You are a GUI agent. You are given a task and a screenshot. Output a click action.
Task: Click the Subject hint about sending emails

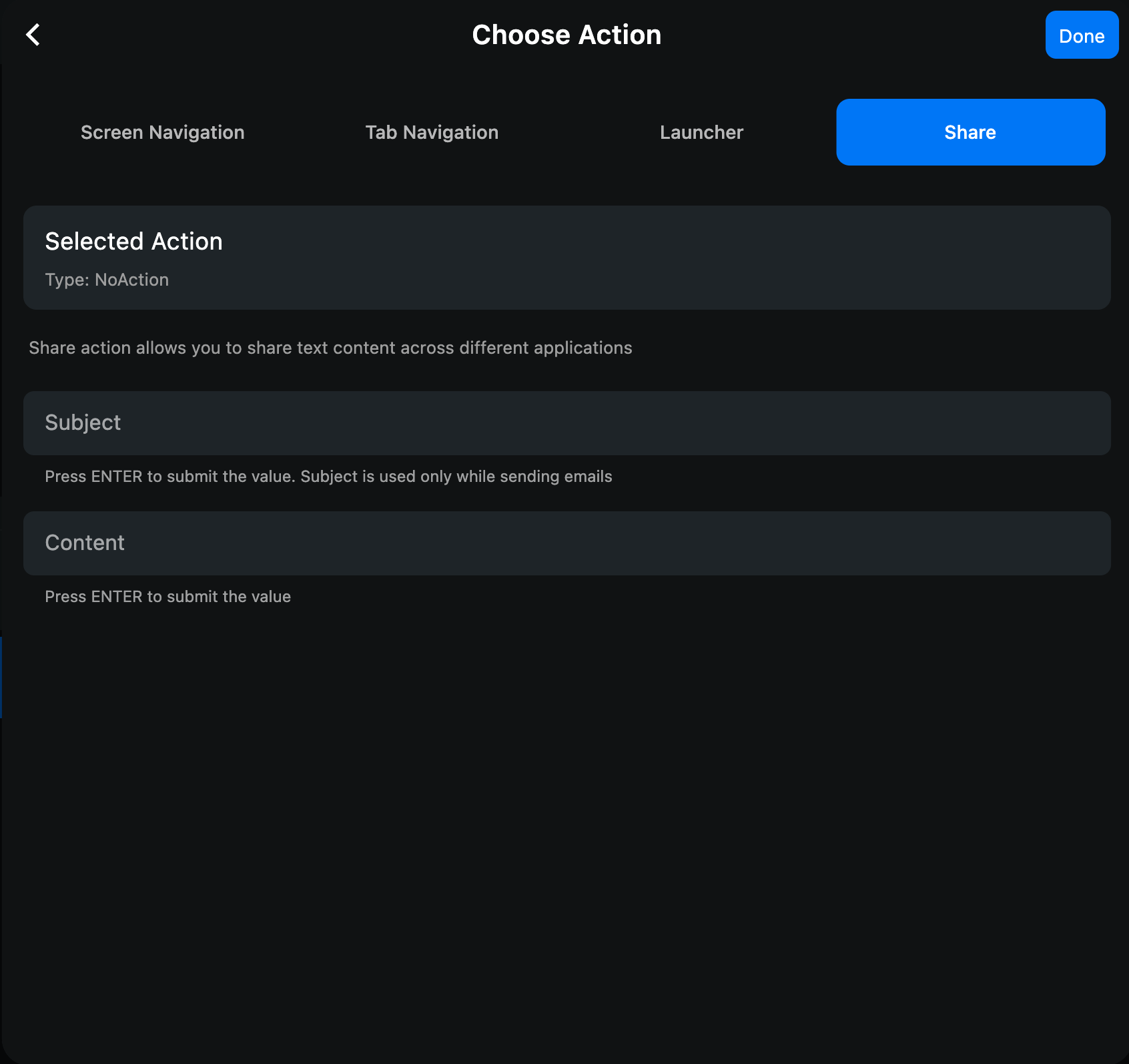point(328,477)
